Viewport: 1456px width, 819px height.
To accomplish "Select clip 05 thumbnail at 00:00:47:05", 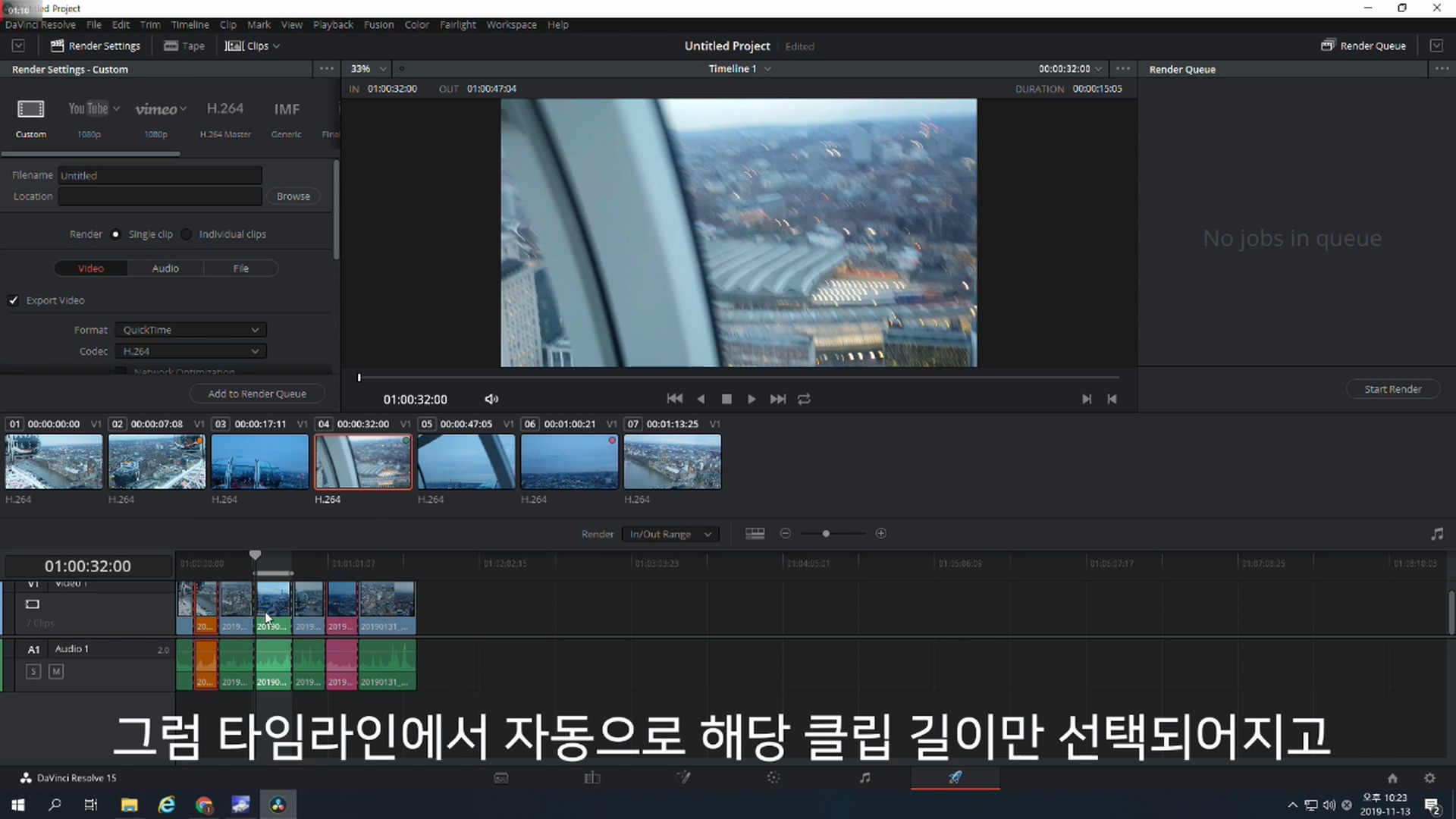I will (x=466, y=462).
